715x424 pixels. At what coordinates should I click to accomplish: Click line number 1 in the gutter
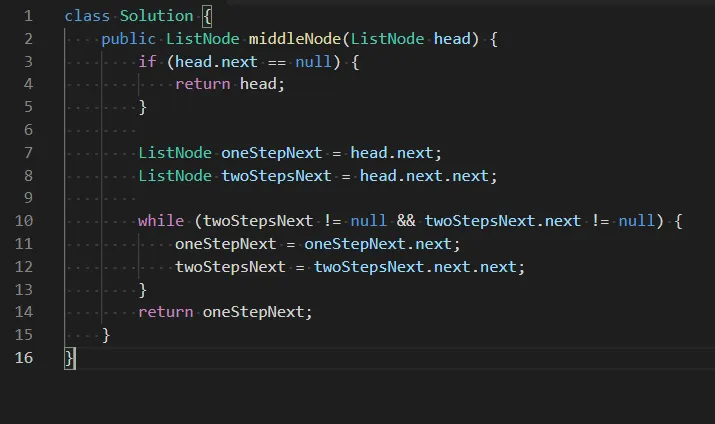[28, 16]
